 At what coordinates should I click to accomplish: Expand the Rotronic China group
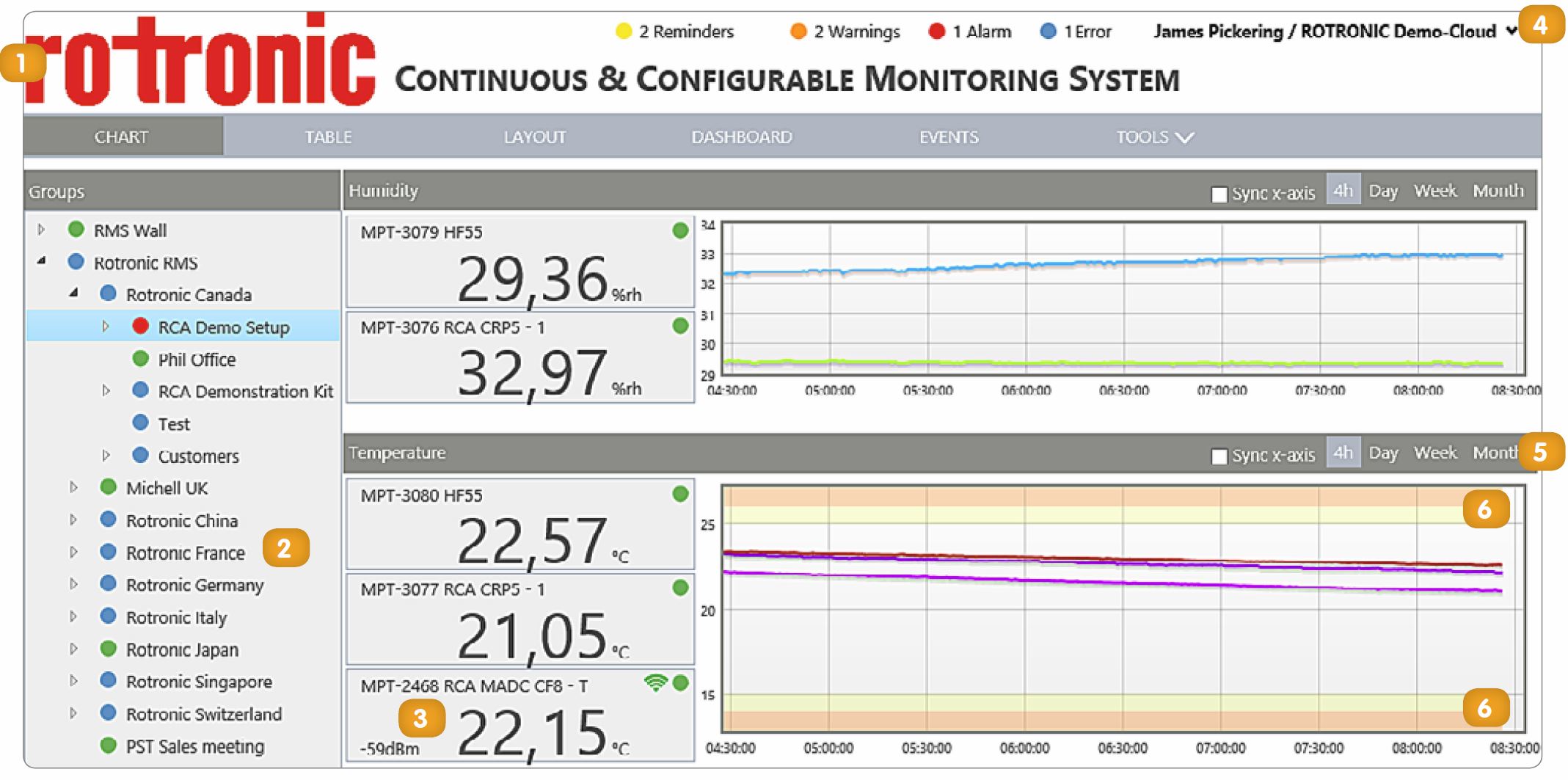coord(73,520)
